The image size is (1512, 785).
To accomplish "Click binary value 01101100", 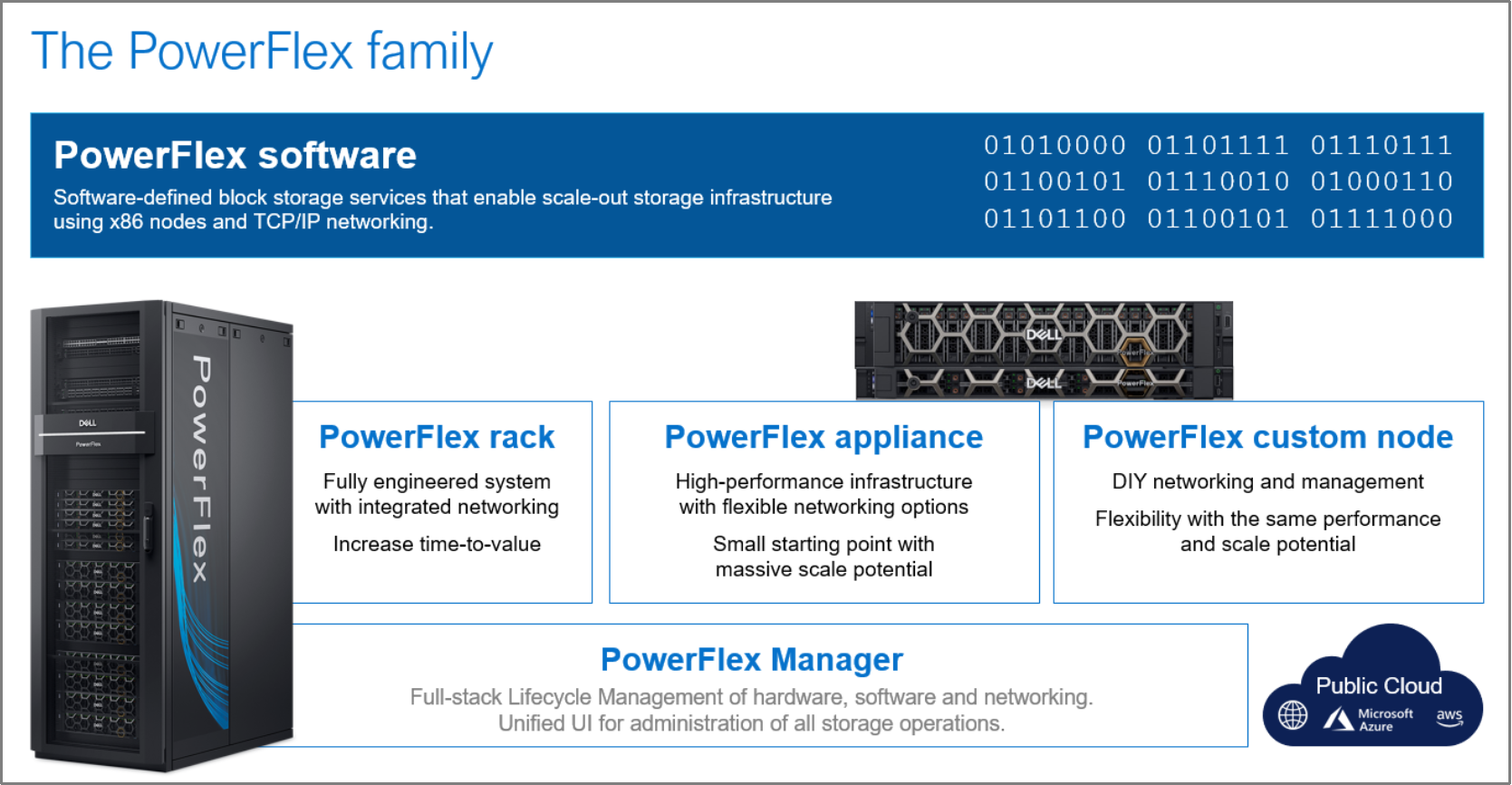I will coord(1055,218).
